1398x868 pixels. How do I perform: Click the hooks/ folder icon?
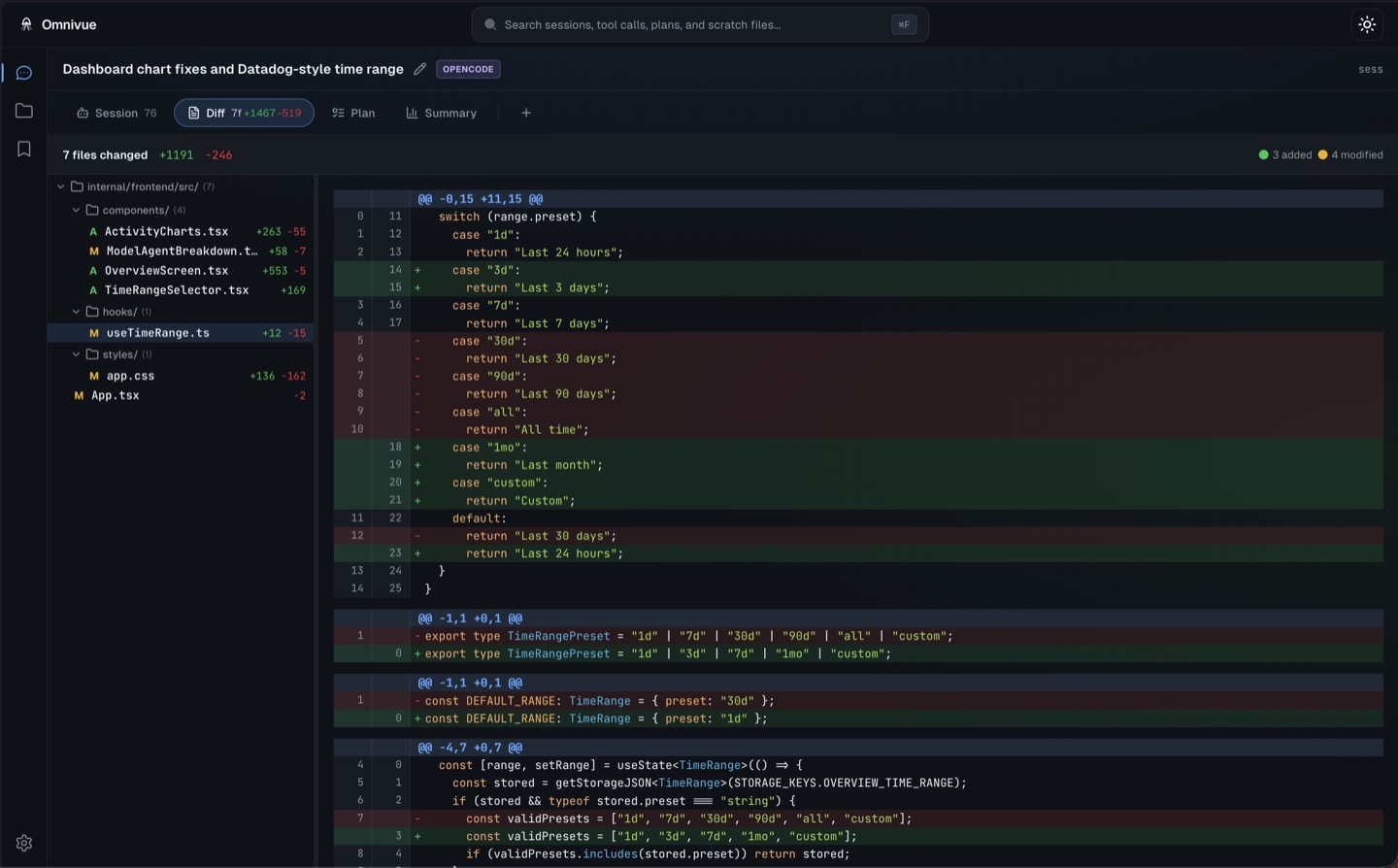[x=92, y=312]
